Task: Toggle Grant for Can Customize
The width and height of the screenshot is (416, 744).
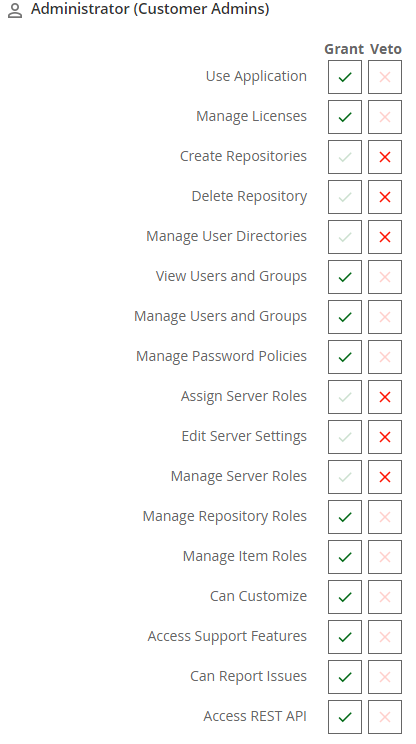Action: tap(345, 596)
